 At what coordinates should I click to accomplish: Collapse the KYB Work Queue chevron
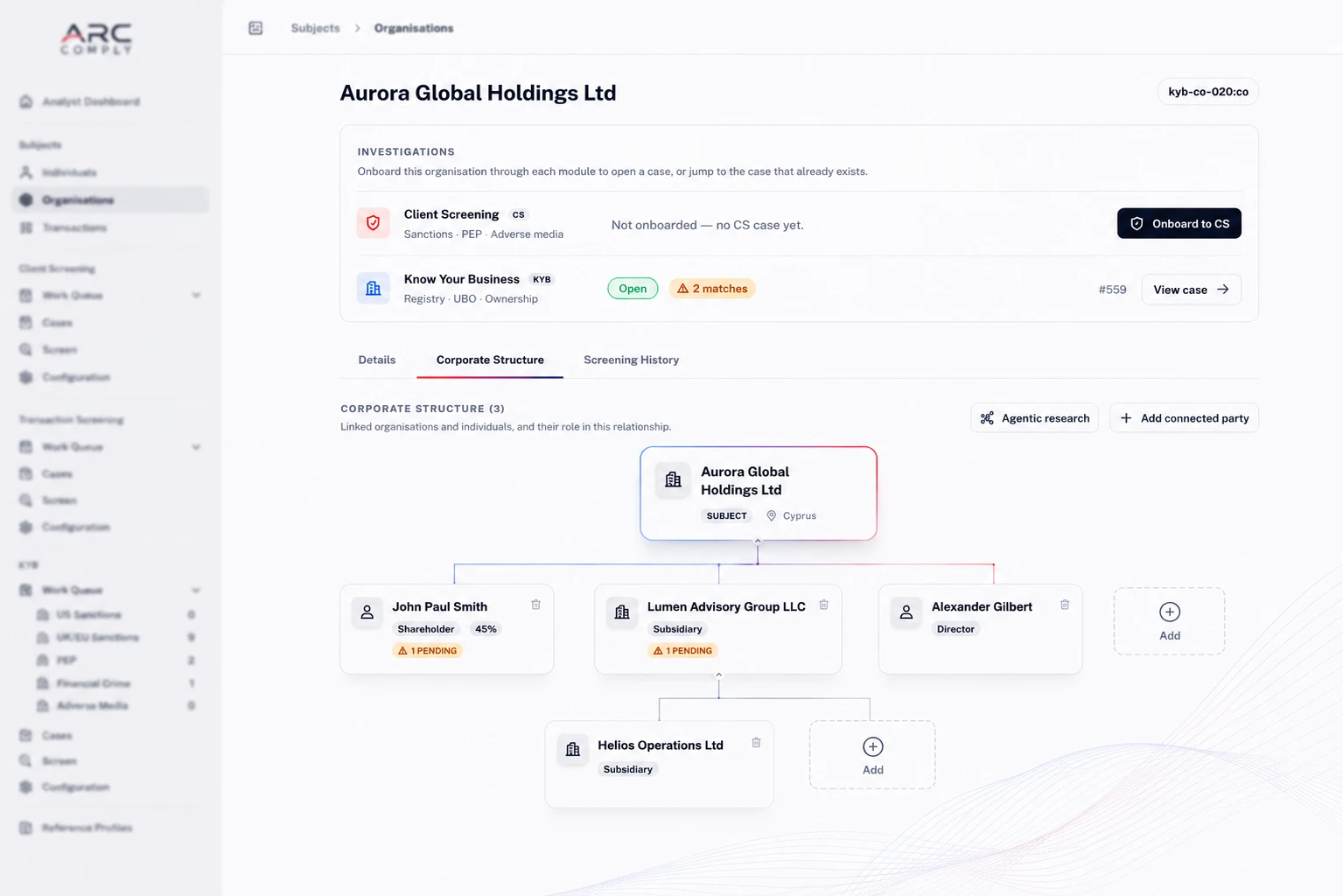(196, 591)
